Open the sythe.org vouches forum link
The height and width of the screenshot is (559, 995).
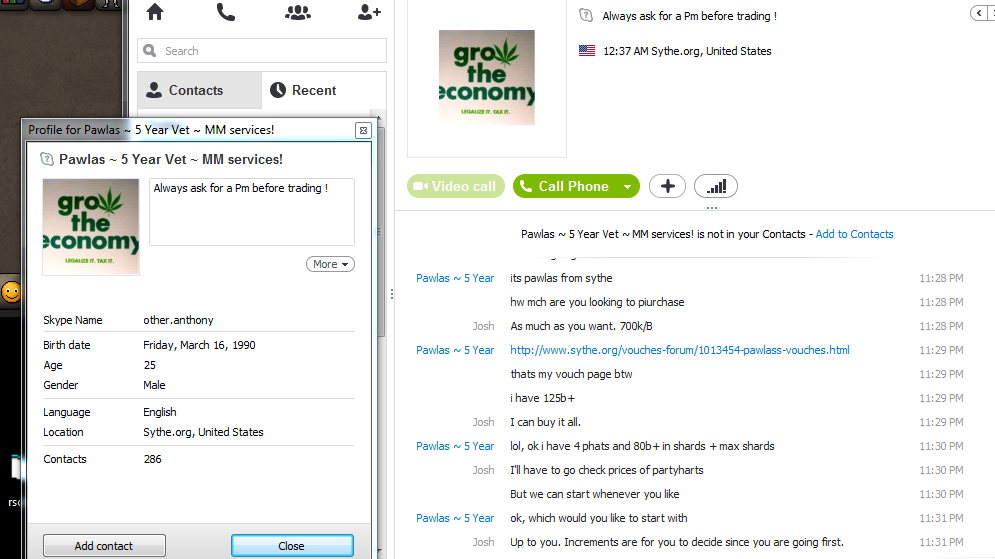point(680,350)
